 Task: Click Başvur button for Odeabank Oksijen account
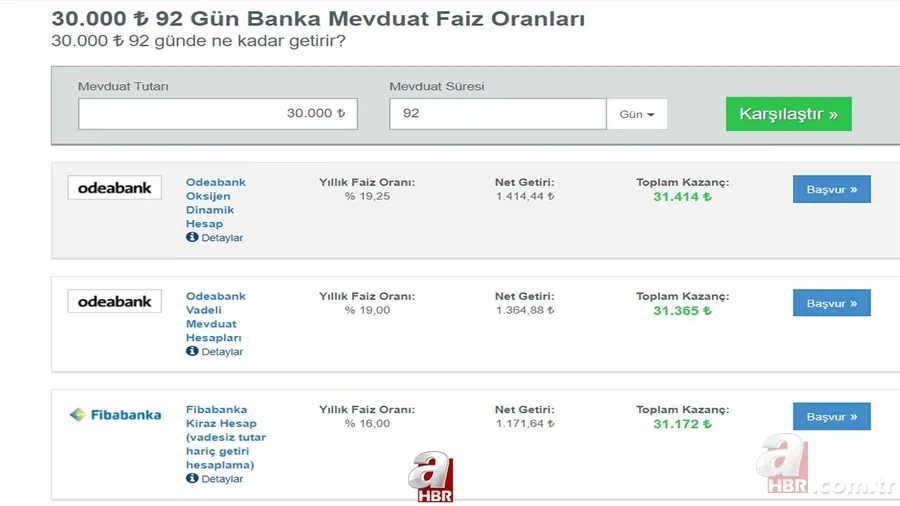(x=832, y=189)
